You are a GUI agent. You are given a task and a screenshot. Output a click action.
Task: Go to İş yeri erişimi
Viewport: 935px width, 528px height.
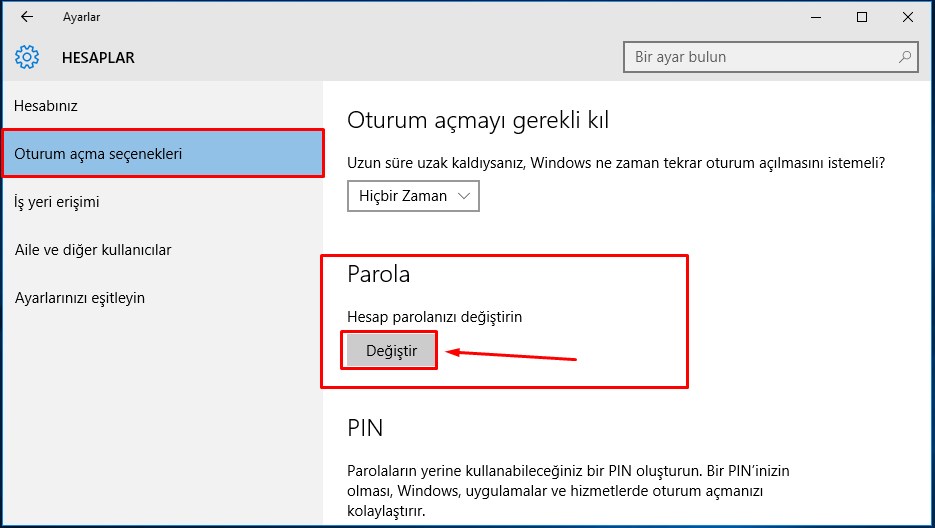click(57, 202)
